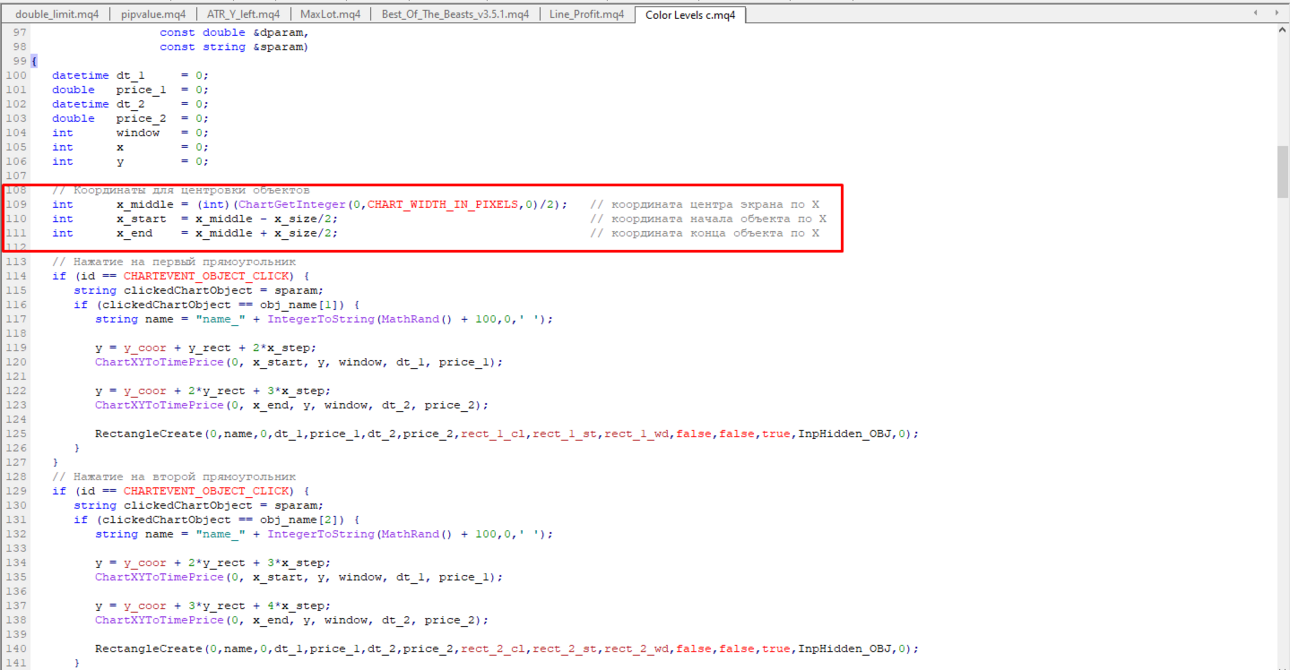Image resolution: width=1290 pixels, height=670 pixels.
Task: Select the Line_Profit.mq4 tab
Action: click(x=587, y=14)
